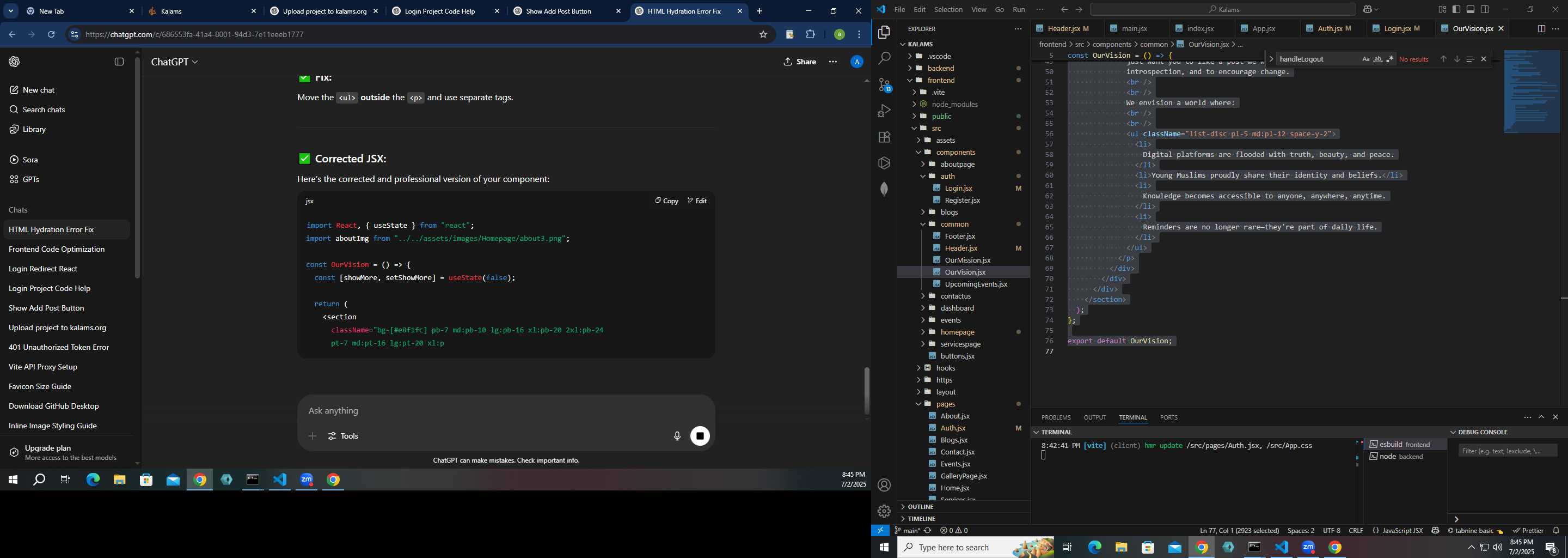Go back using VS Code navigation arrow

pyautogui.click(x=1063, y=9)
